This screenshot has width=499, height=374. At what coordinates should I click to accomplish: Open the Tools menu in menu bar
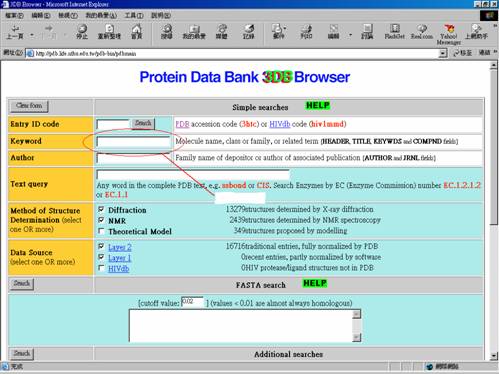(134, 16)
